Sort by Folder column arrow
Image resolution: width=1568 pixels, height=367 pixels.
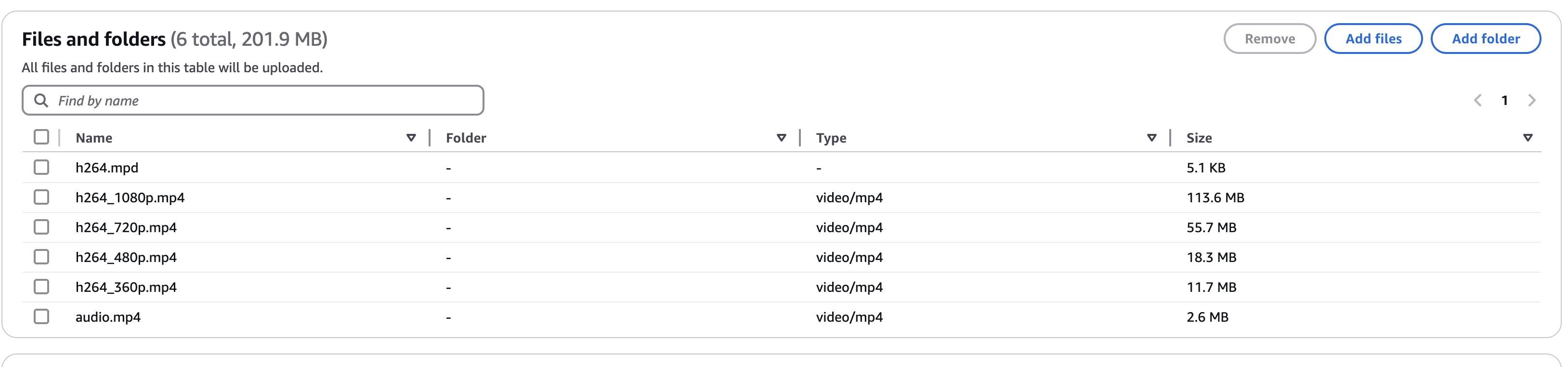coord(782,138)
